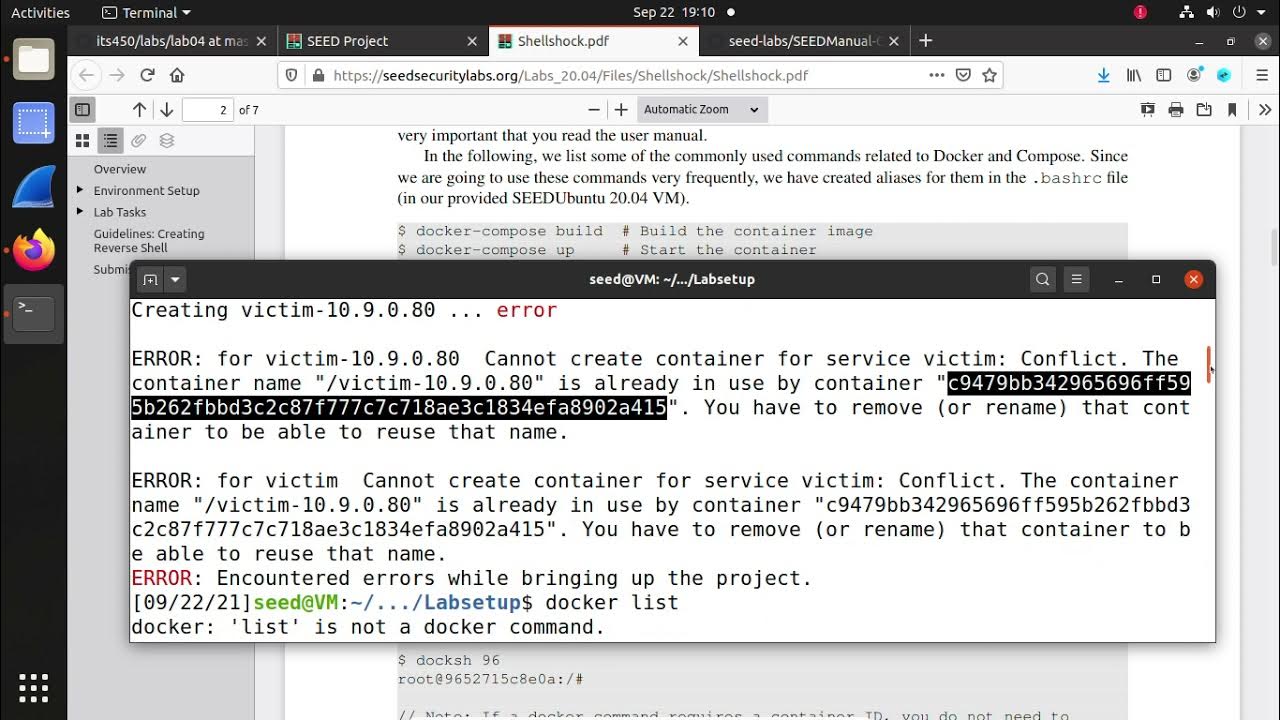Go back in Firefox
Image resolution: width=1280 pixels, height=720 pixels.
coord(87,75)
